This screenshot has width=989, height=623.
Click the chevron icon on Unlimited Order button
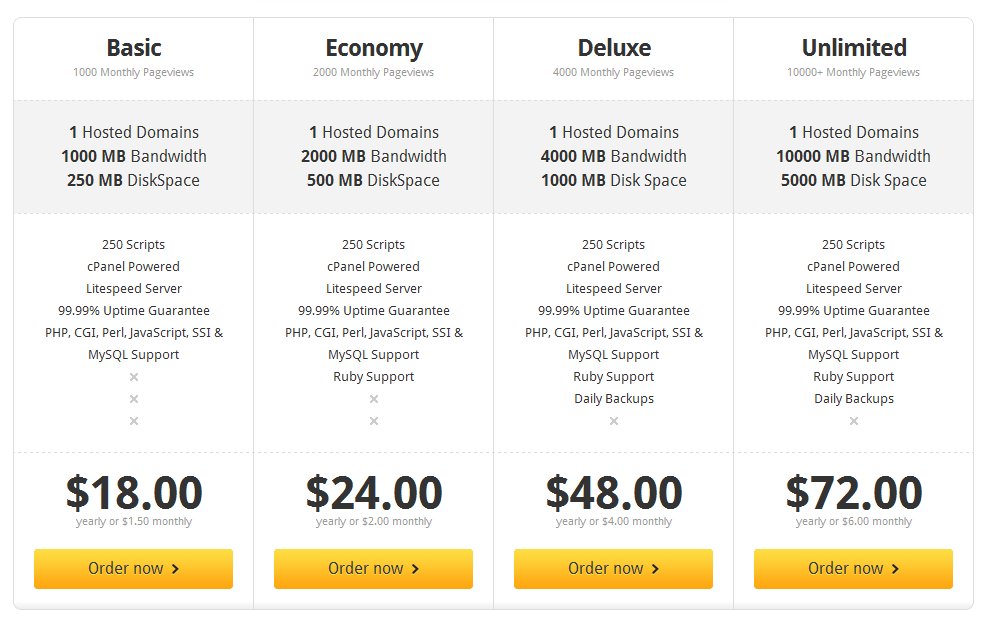click(895, 569)
